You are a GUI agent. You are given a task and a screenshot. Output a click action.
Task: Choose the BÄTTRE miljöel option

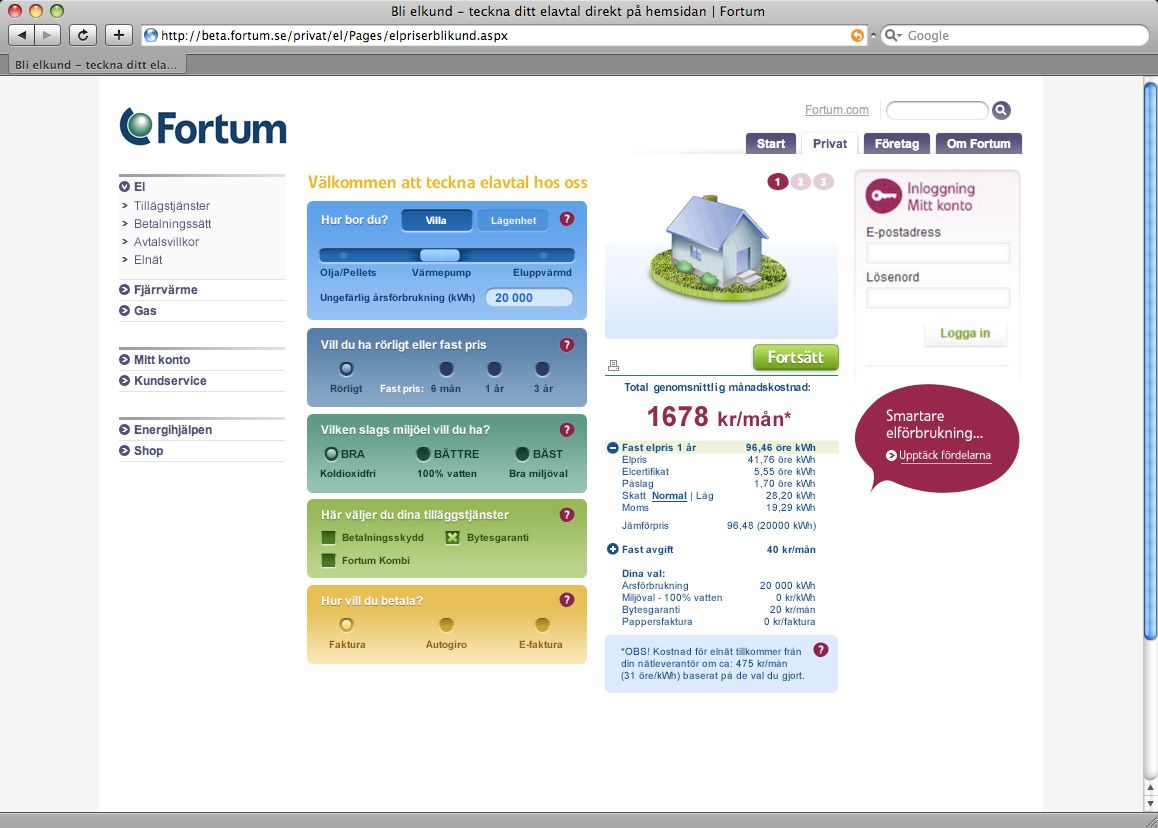click(x=423, y=454)
